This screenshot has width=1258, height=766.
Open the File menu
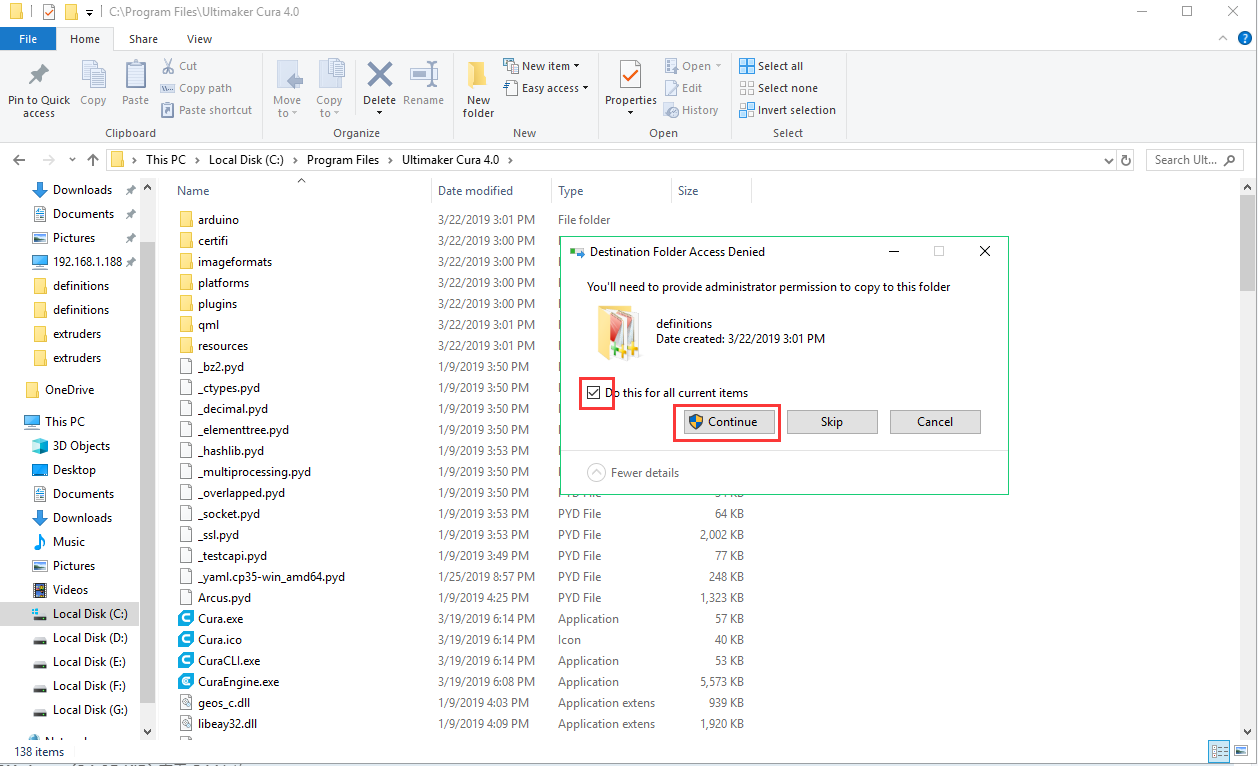28,39
